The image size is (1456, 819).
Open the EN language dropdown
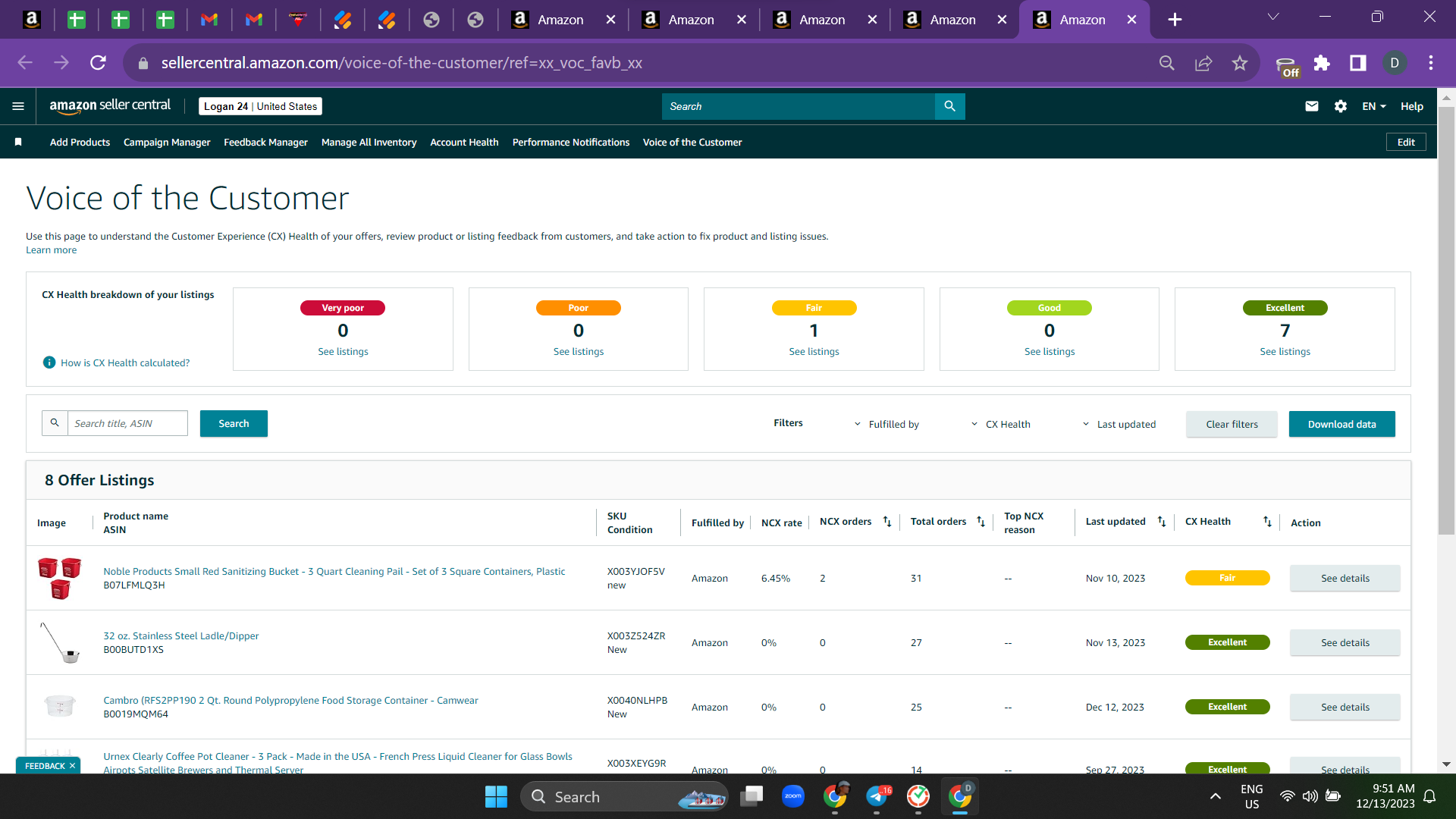point(1374,106)
